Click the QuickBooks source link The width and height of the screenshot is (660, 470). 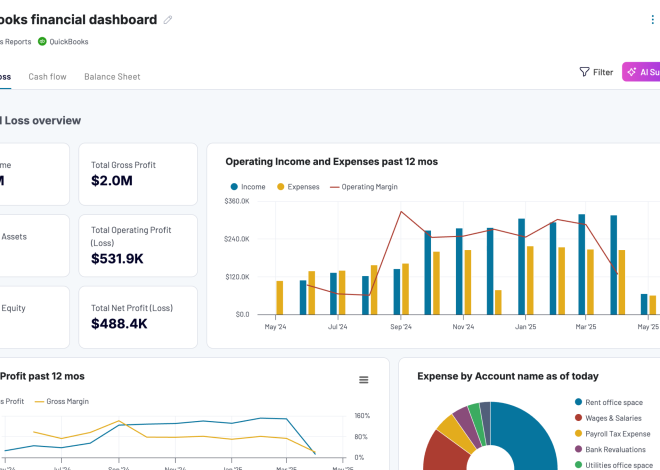(69, 42)
